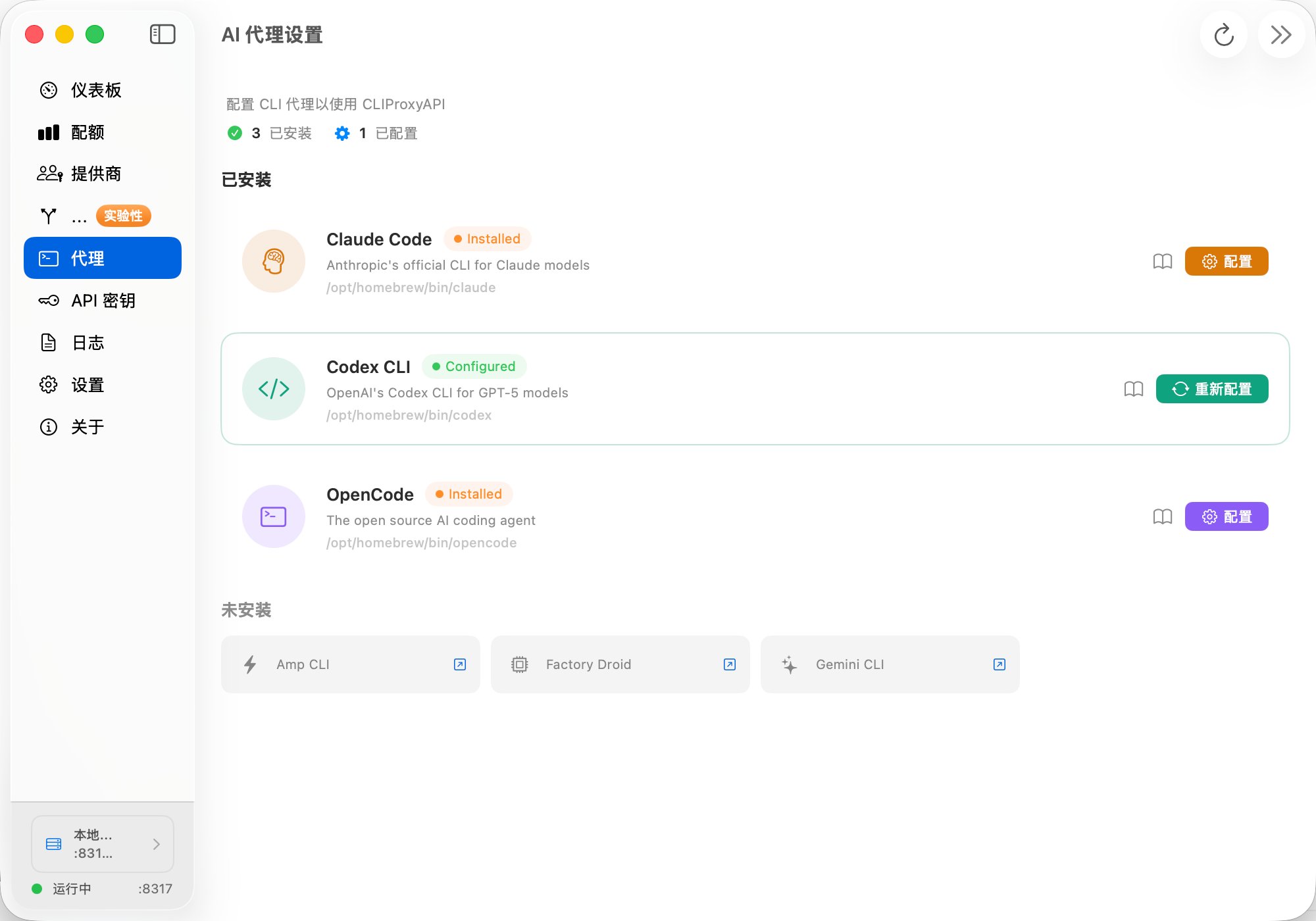Viewport: 1316px width, 921px height.
Task: Open Amp CLI external install link
Action: (460, 664)
